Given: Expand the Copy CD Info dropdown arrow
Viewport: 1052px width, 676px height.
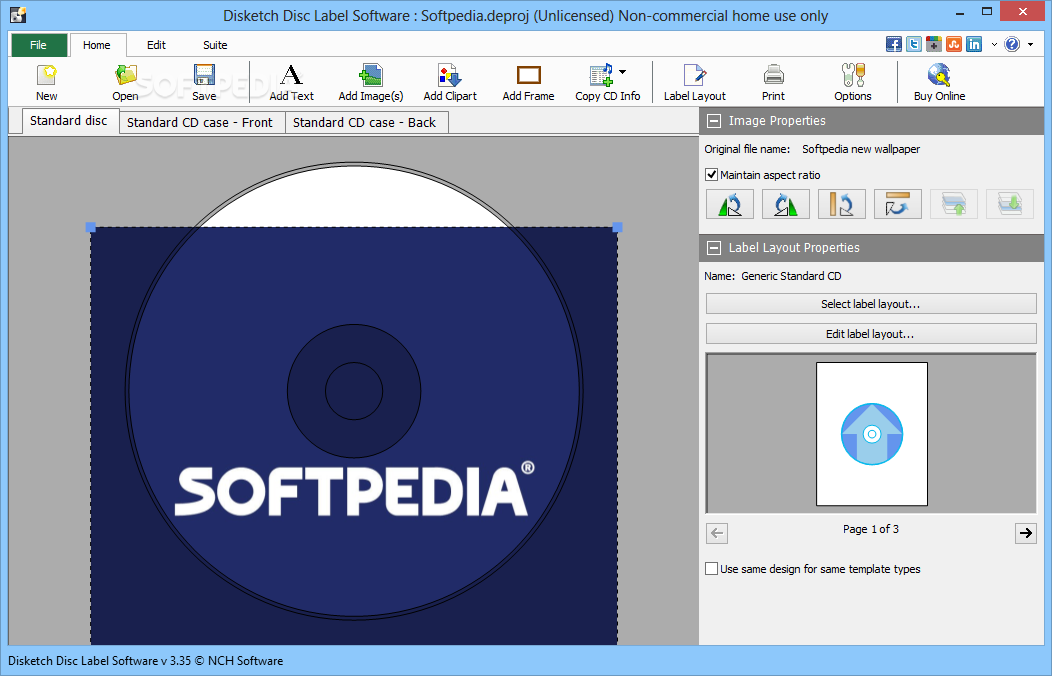Looking at the screenshot, I should coord(623,72).
